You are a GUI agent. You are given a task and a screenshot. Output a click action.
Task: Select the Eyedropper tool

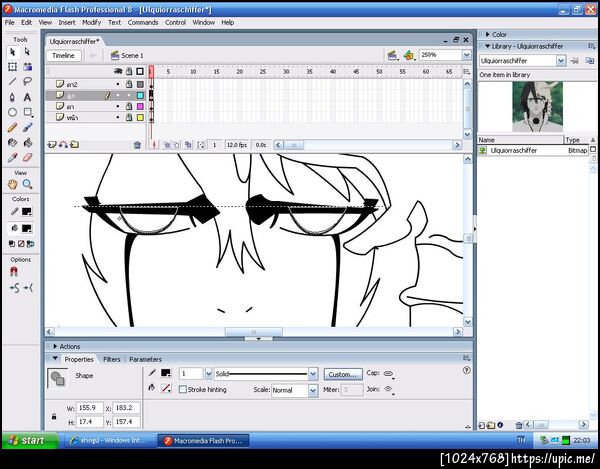(x=12, y=158)
